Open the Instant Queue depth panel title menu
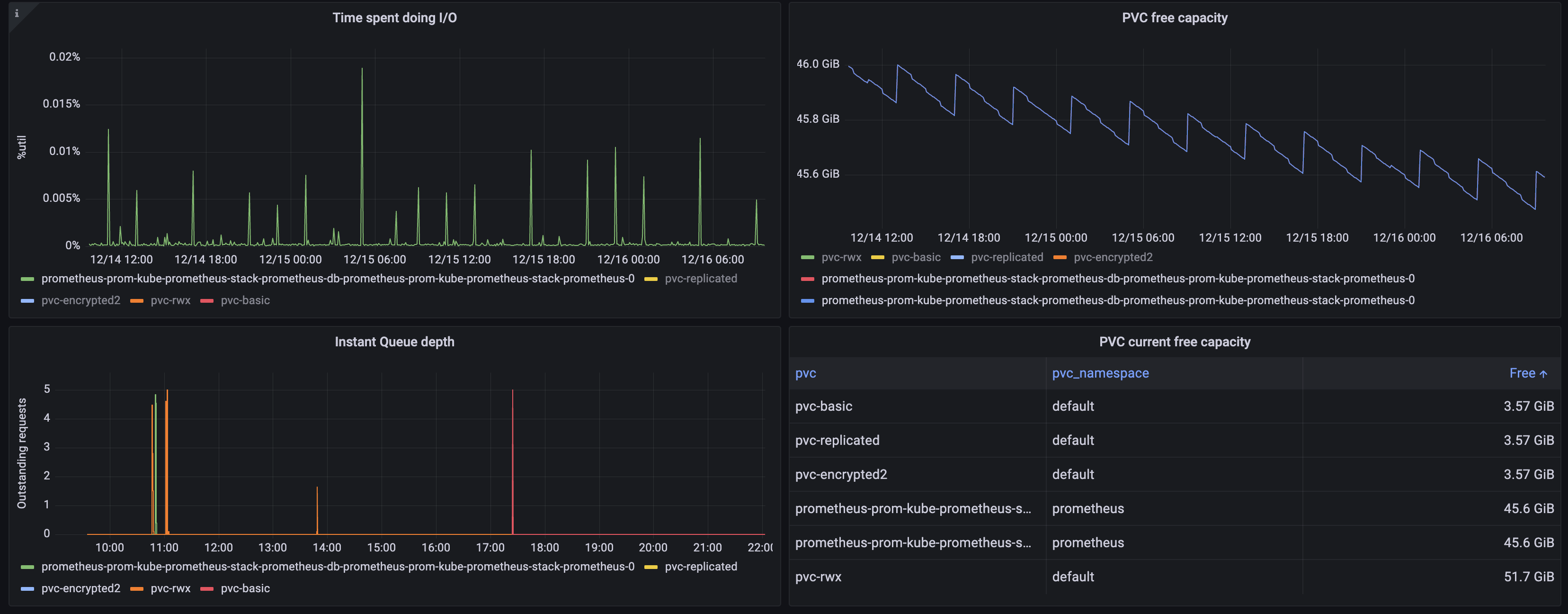The image size is (1568, 614). click(394, 342)
